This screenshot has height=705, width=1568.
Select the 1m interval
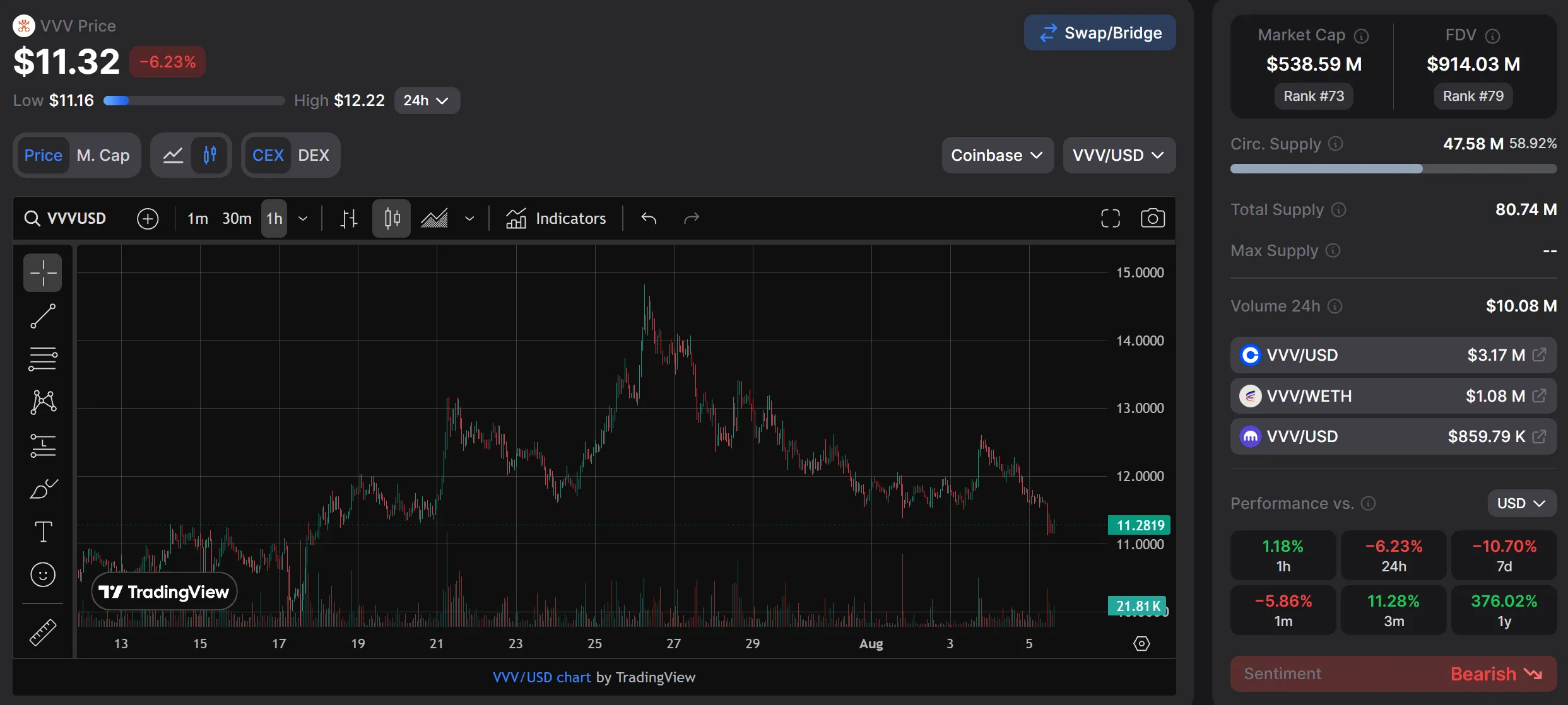tap(197, 219)
